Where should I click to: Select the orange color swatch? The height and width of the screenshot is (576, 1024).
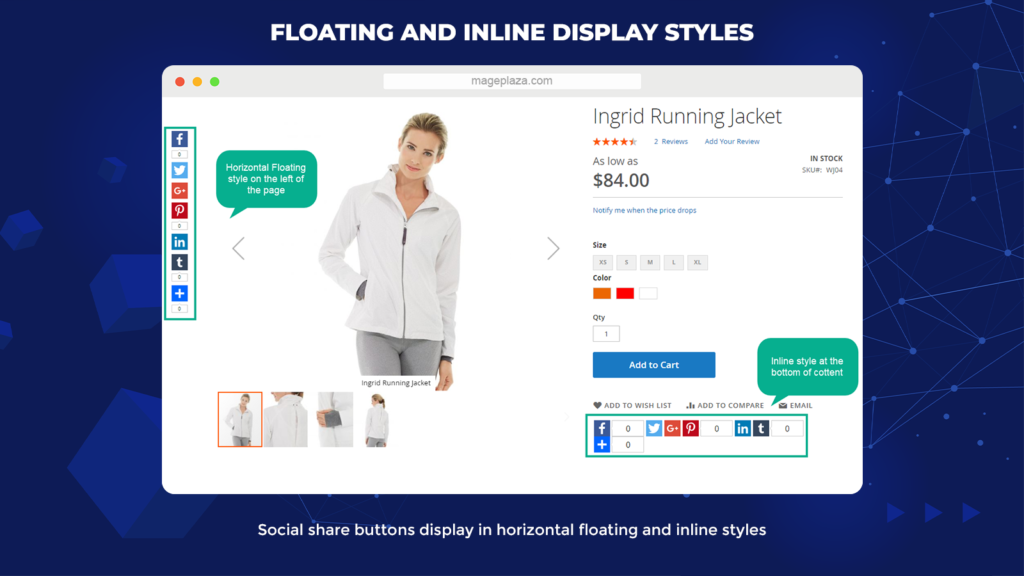(602, 293)
